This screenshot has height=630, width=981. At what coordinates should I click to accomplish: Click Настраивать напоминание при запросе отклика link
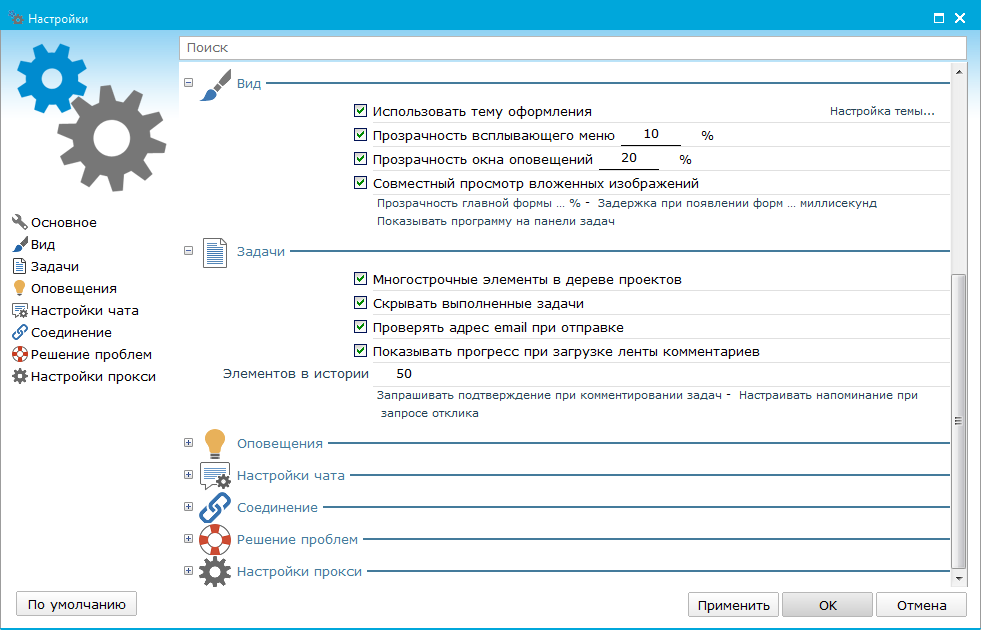click(649, 404)
